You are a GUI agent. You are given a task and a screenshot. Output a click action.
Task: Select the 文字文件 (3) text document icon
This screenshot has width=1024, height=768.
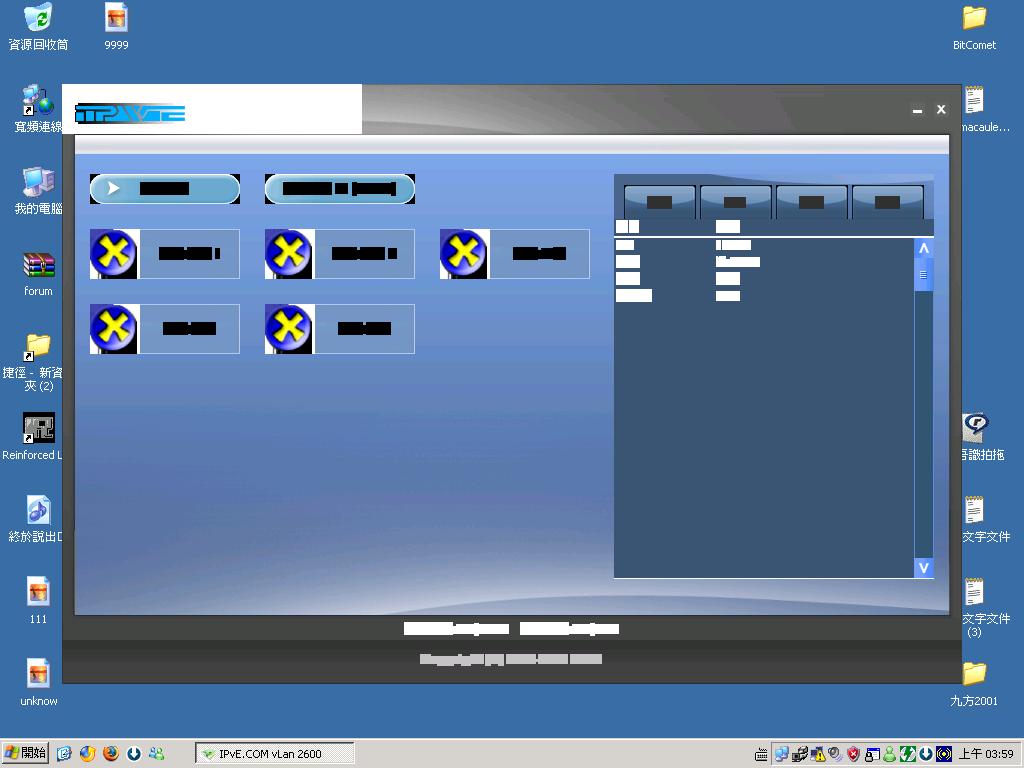coord(985,607)
